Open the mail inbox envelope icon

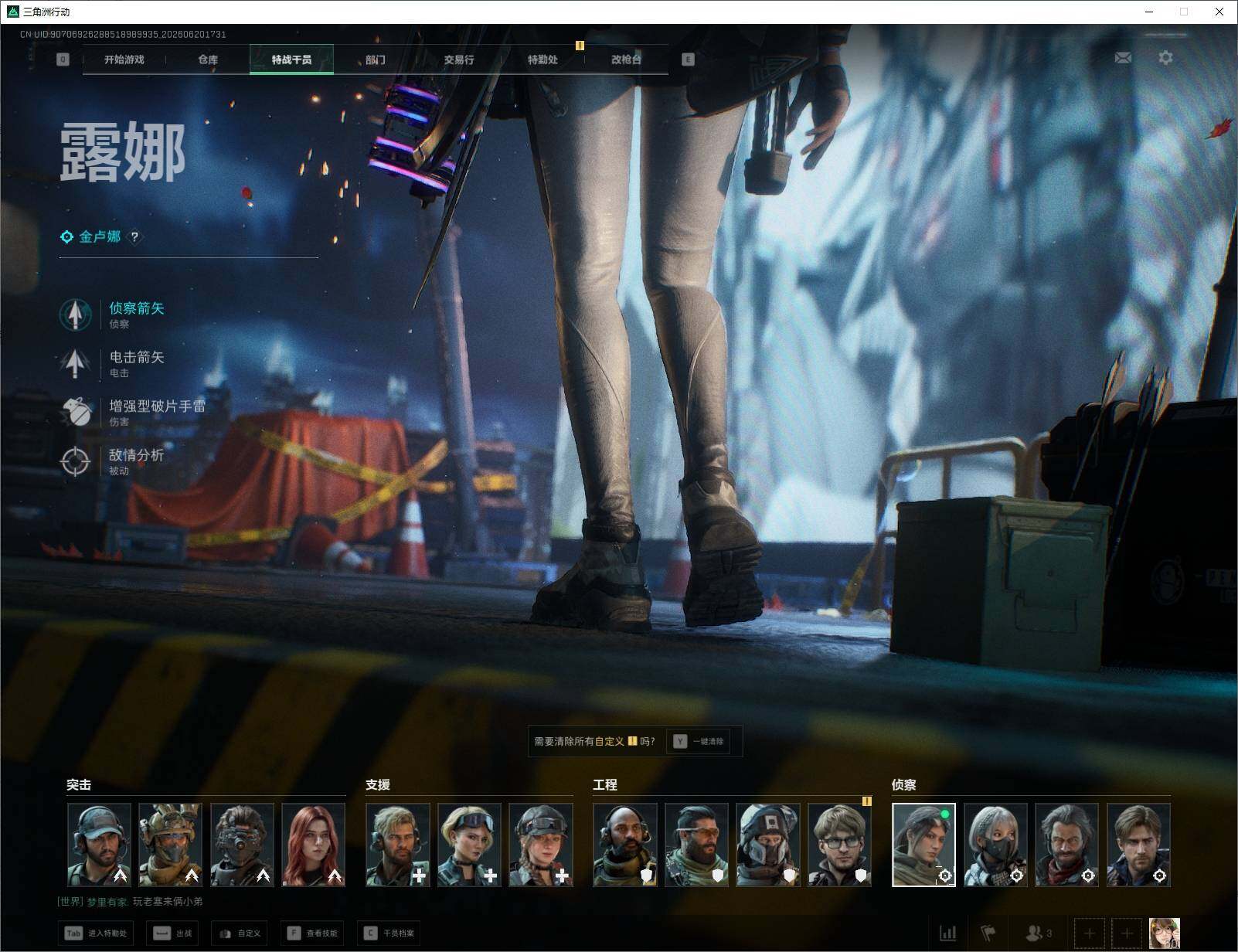click(x=1123, y=58)
